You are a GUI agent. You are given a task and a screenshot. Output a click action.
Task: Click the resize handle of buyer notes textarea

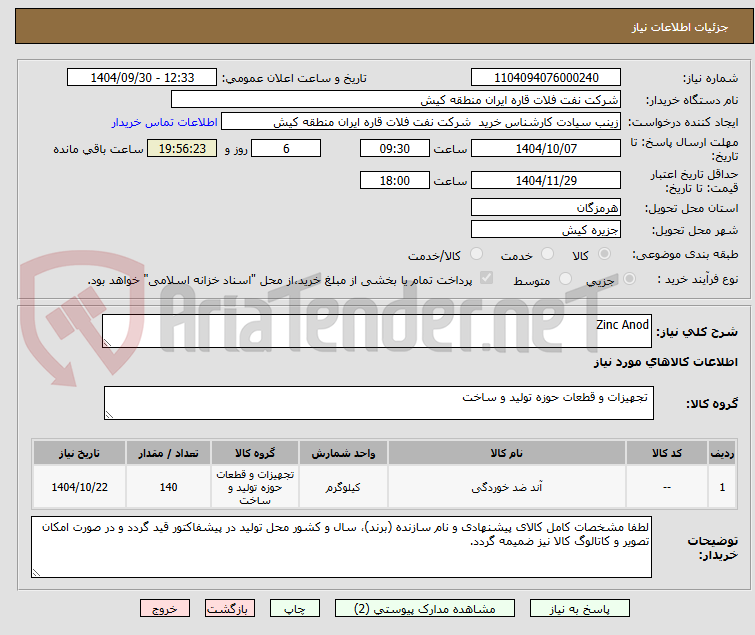click(x=37, y=572)
